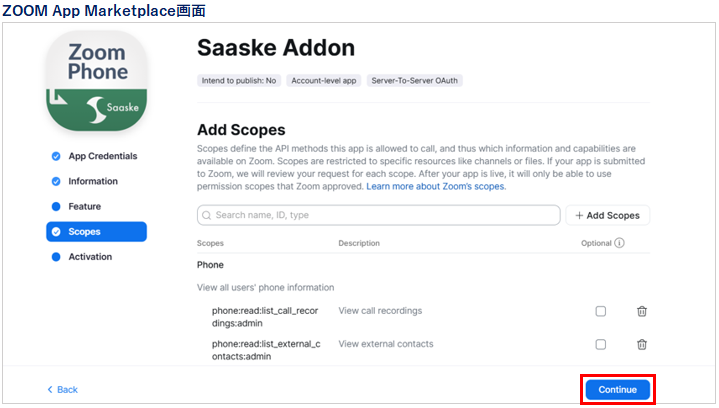Go to the Feature section

[x=84, y=206]
